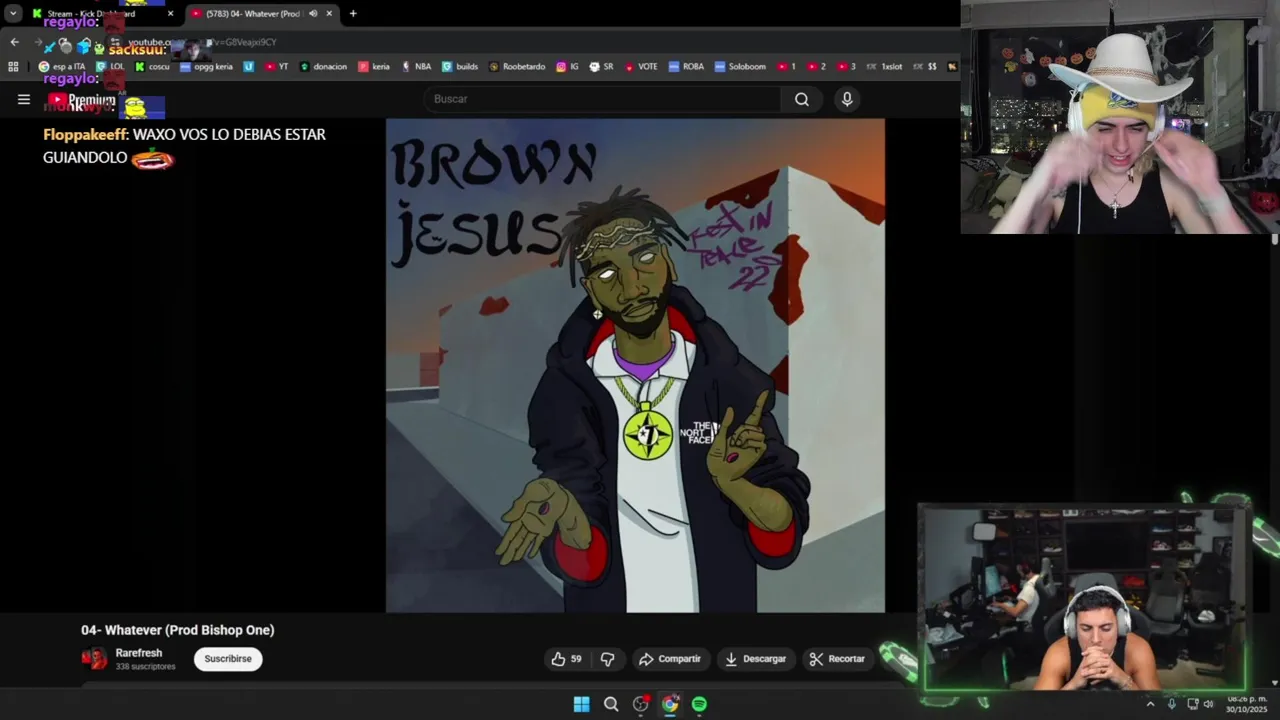Dislike the video with thumbs-down button
1280x720 pixels.
[x=607, y=659]
